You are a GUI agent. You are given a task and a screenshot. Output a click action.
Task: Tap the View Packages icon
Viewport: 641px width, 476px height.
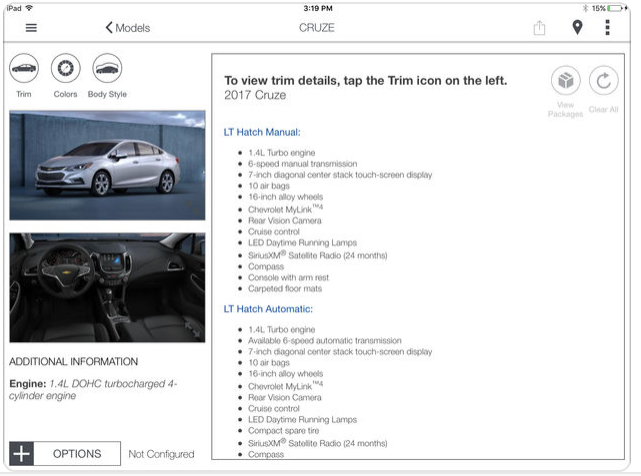point(566,81)
